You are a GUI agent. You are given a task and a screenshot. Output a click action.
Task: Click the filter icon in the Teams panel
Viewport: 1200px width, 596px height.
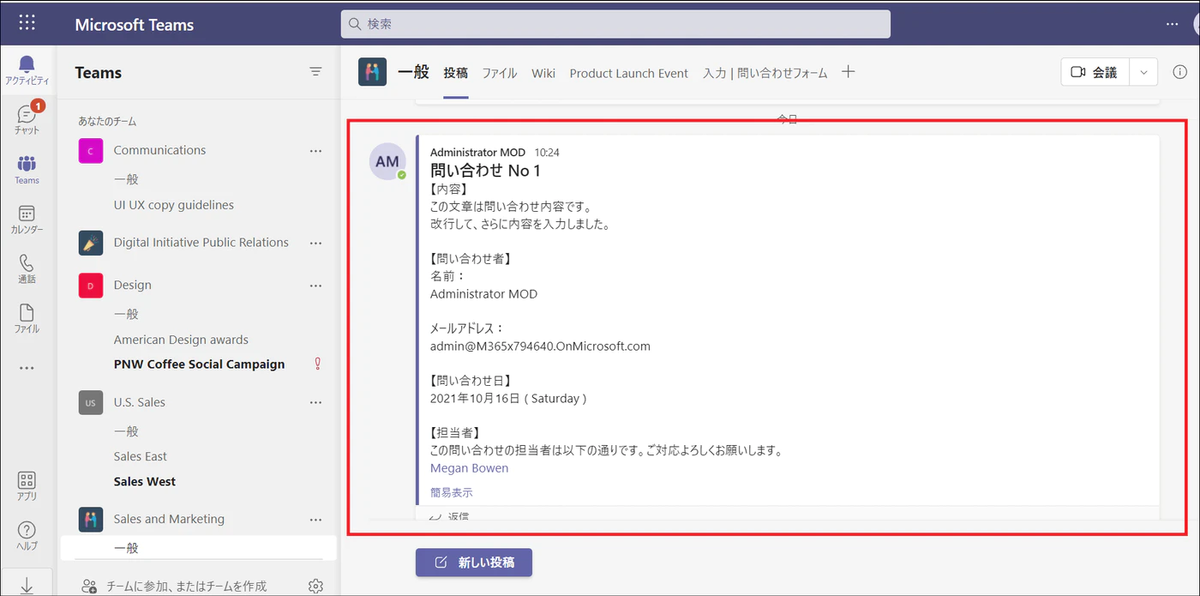click(x=316, y=72)
